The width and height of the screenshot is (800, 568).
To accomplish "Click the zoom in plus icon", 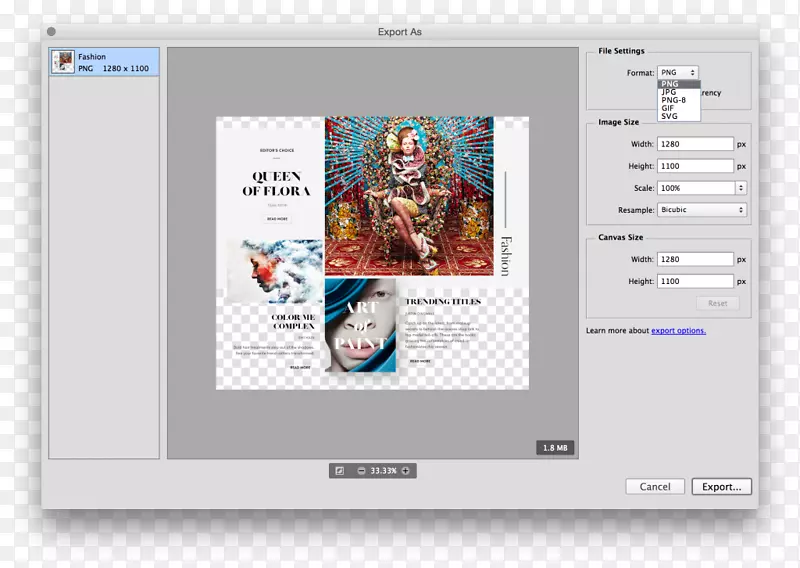I will click(406, 471).
